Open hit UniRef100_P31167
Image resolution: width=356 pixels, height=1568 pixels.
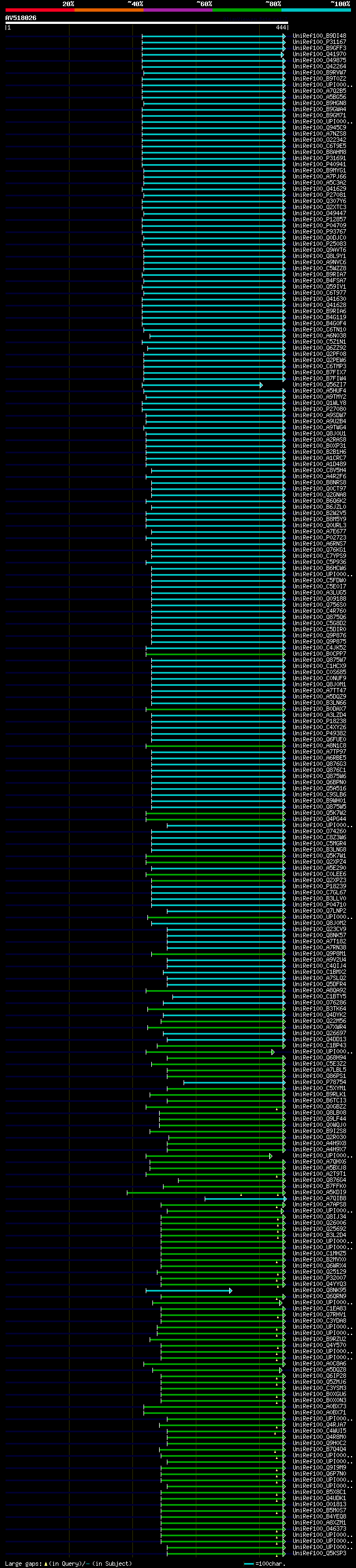[x=319, y=42]
